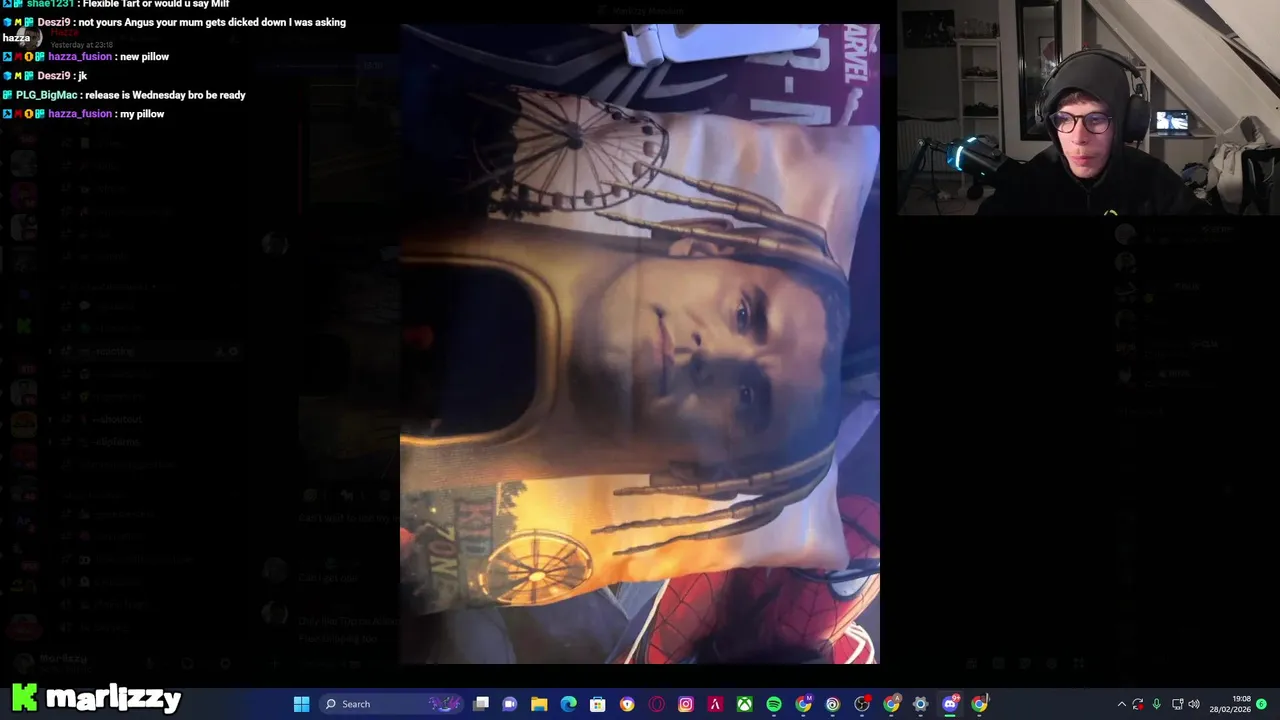Switch to Chrome with A profile badge
1280x720 pixels.
point(891,704)
